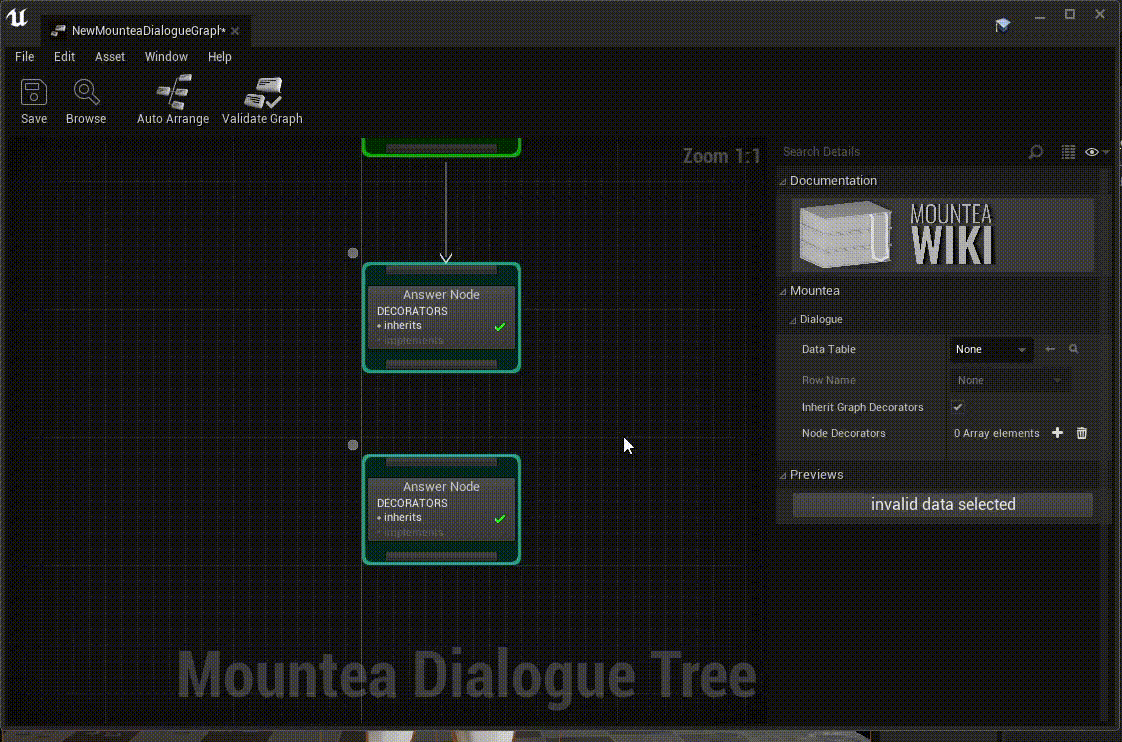This screenshot has width=1122, height=742.
Task: Click the graduation cap tutorial icon
Action: point(1003,26)
